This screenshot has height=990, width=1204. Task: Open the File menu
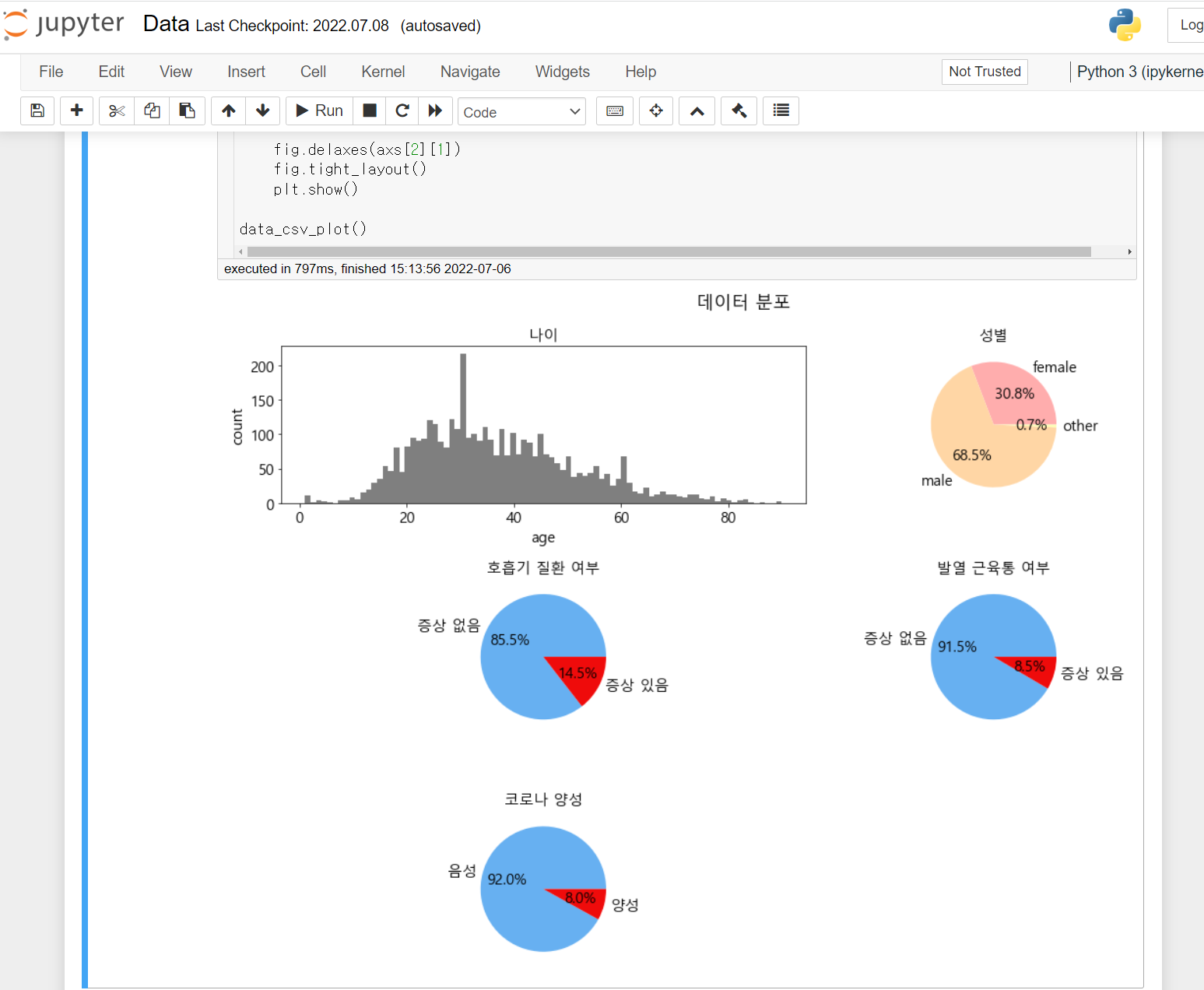coord(51,72)
